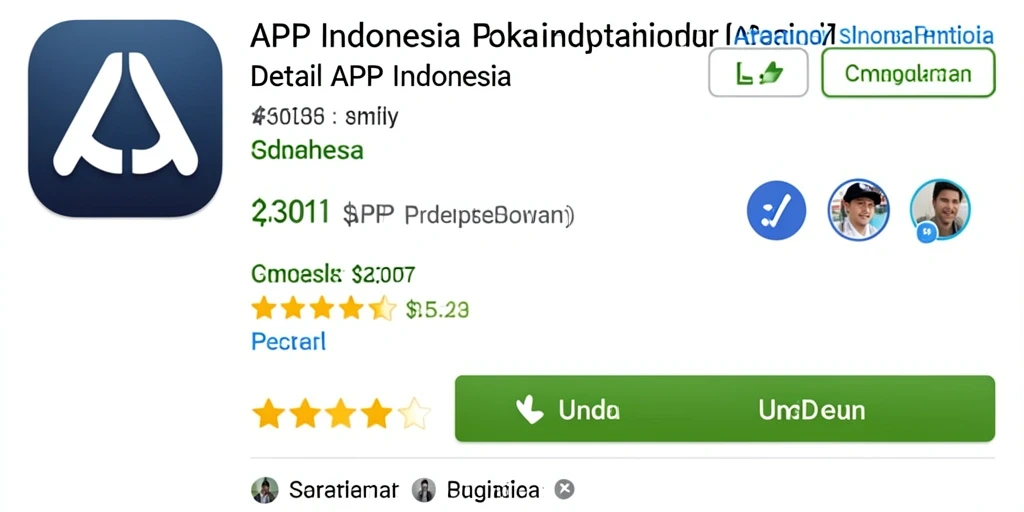This screenshot has width=1024, height=512.
Task: Click the blue checkmark circle badge
Action: (x=776, y=210)
